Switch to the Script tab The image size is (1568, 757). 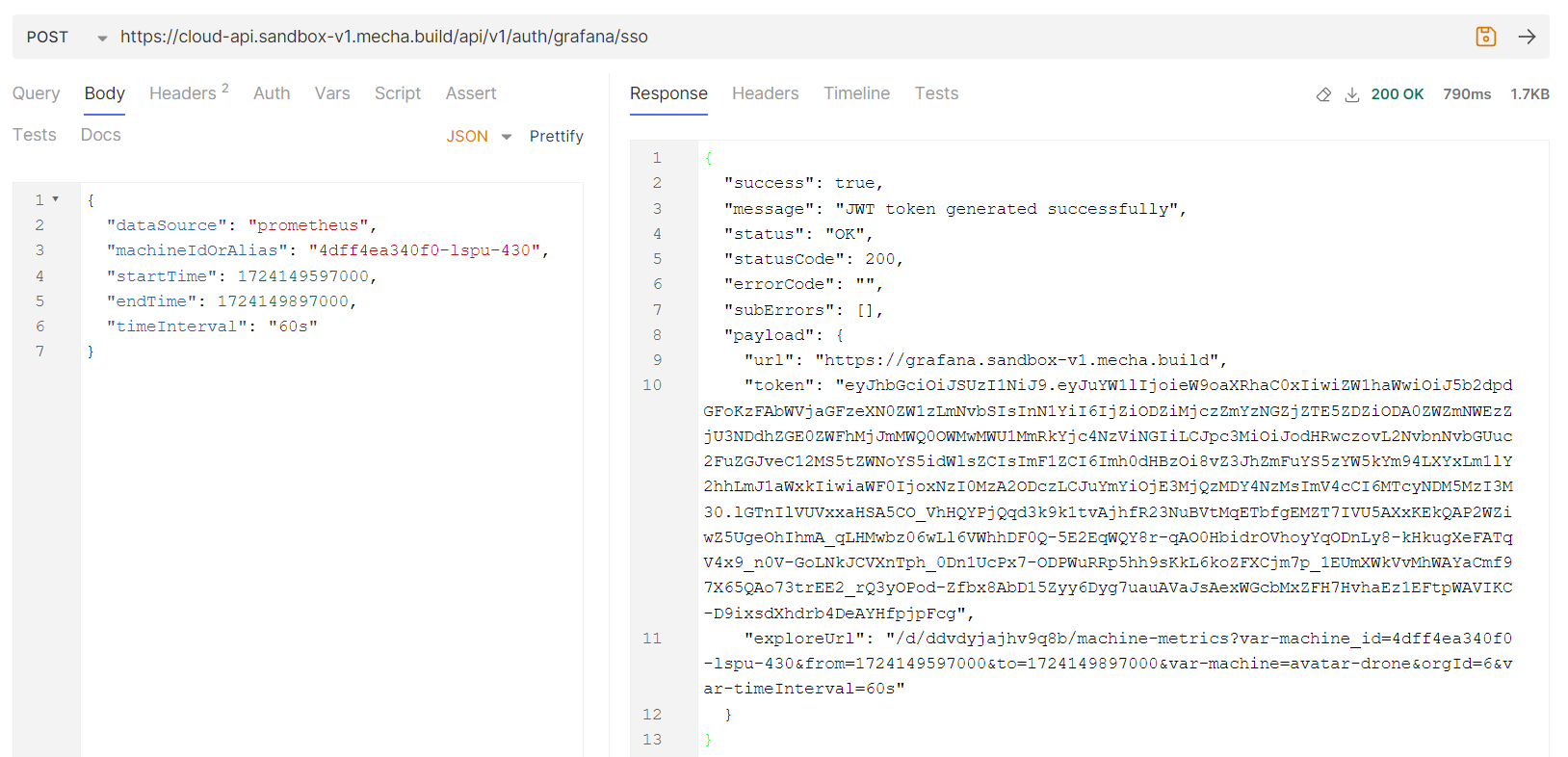tap(398, 93)
